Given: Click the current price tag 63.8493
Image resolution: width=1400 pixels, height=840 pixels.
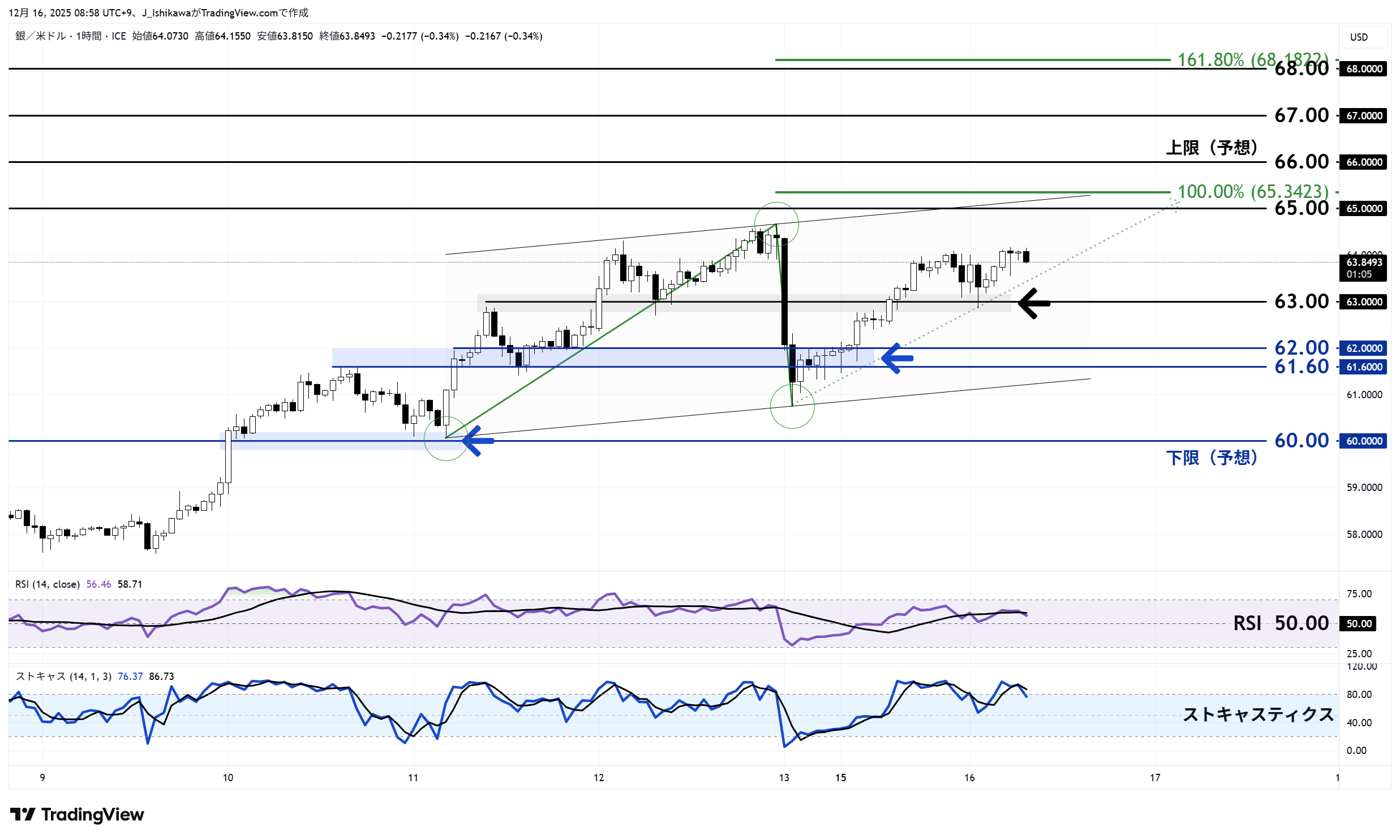Looking at the screenshot, I should [1363, 262].
